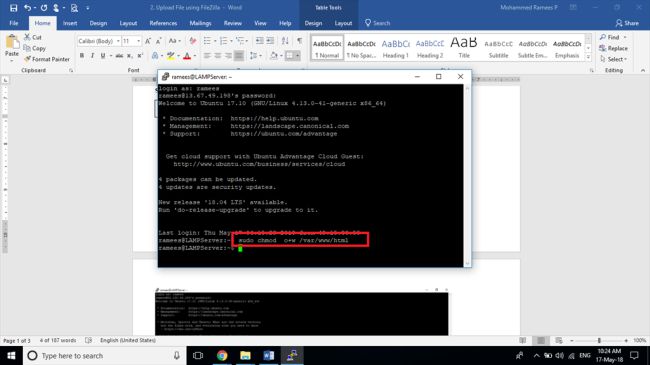Align text left
Image resolution: width=650 pixels, height=365 pixels.
click(x=207, y=56)
